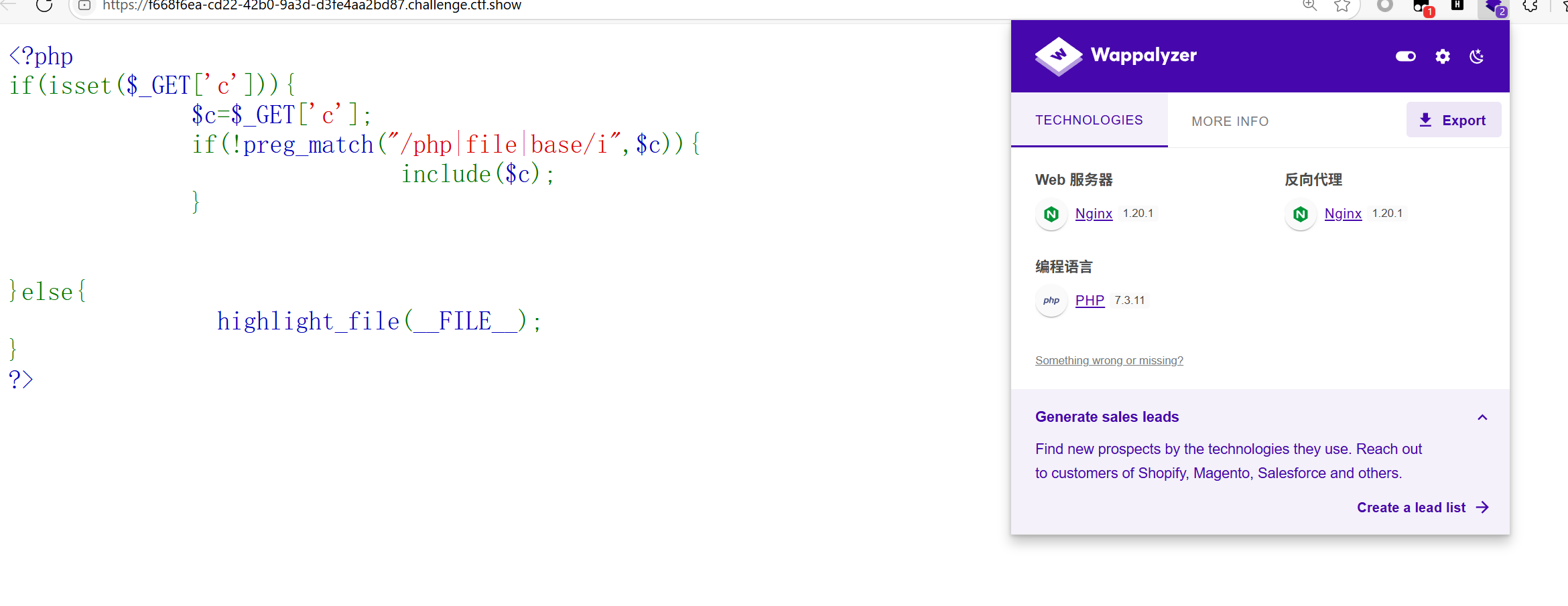Open the Nginx link under 反向代理
1568x606 pixels.
click(1343, 214)
